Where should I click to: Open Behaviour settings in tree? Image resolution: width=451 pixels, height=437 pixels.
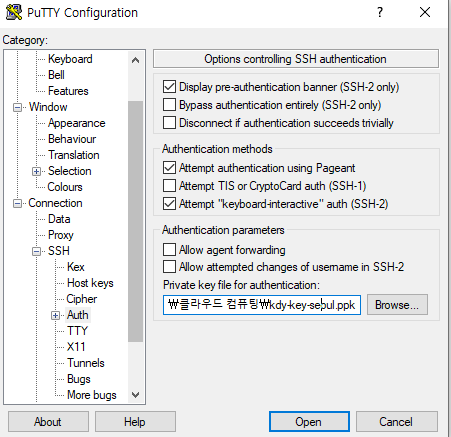coord(72,139)
